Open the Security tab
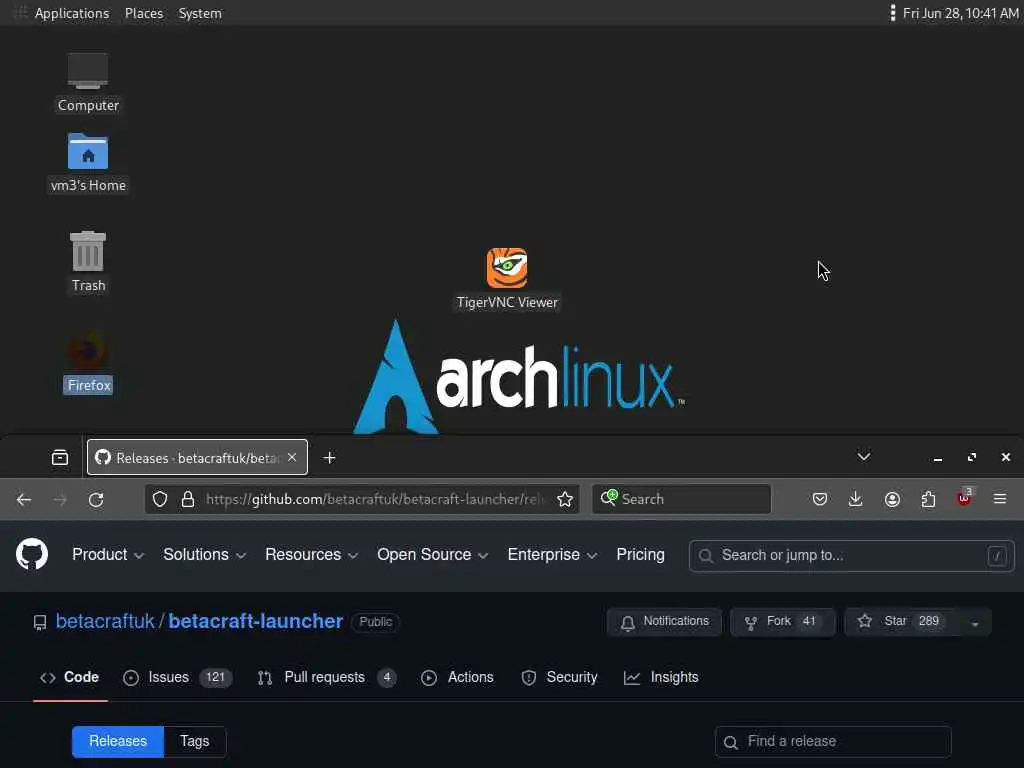This screenshot has height=768, width=1024. [x=560, y=677]
